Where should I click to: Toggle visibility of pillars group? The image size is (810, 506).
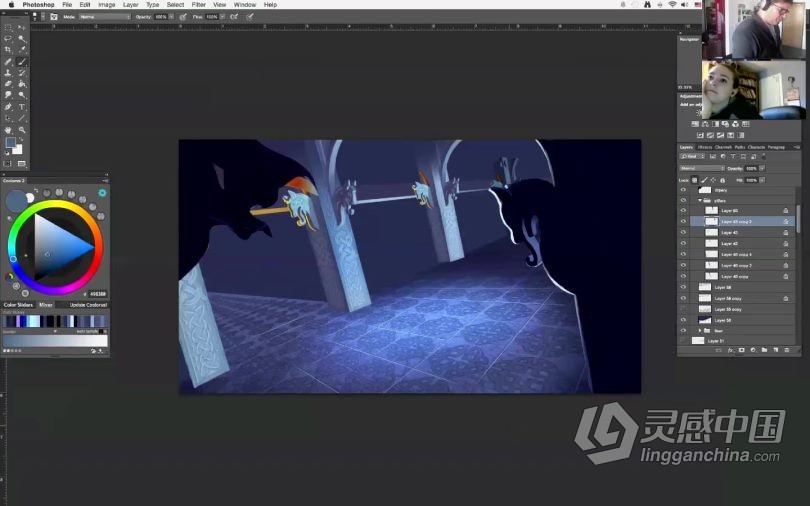click(x=683, y=200)
